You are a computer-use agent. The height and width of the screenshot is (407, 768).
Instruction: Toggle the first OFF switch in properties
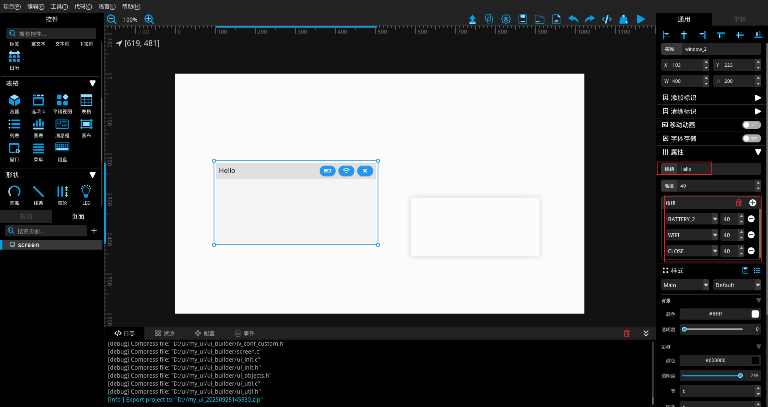(x=751, y=125)
